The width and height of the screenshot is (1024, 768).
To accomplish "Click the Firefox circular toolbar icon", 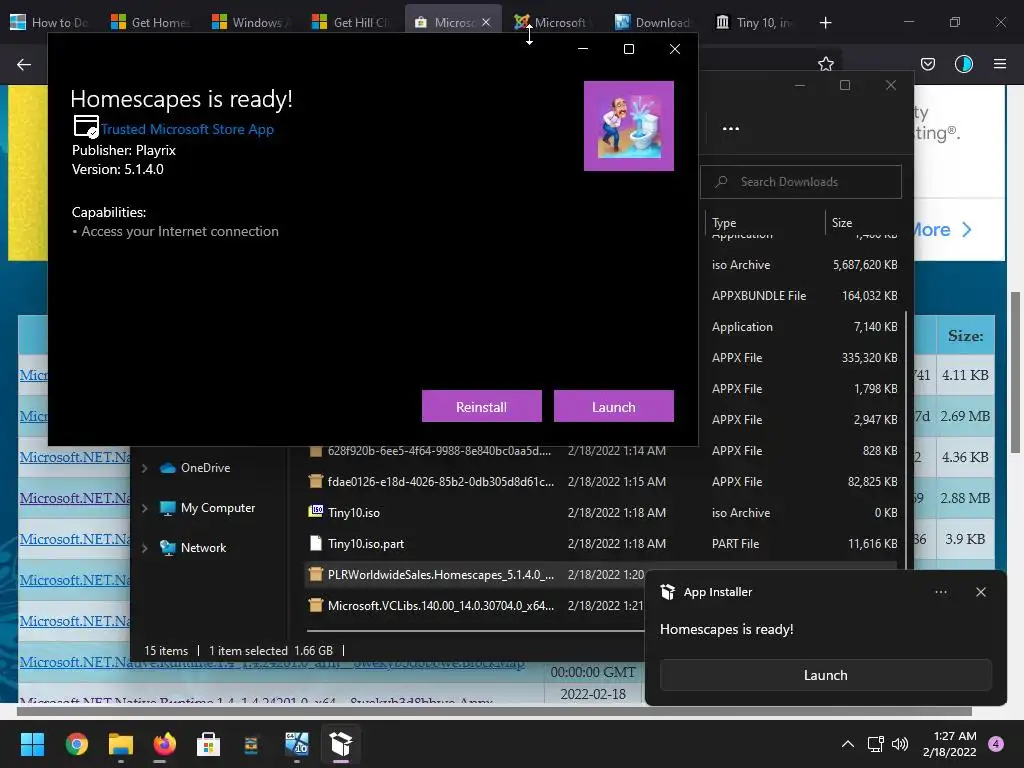I will 963,64.
